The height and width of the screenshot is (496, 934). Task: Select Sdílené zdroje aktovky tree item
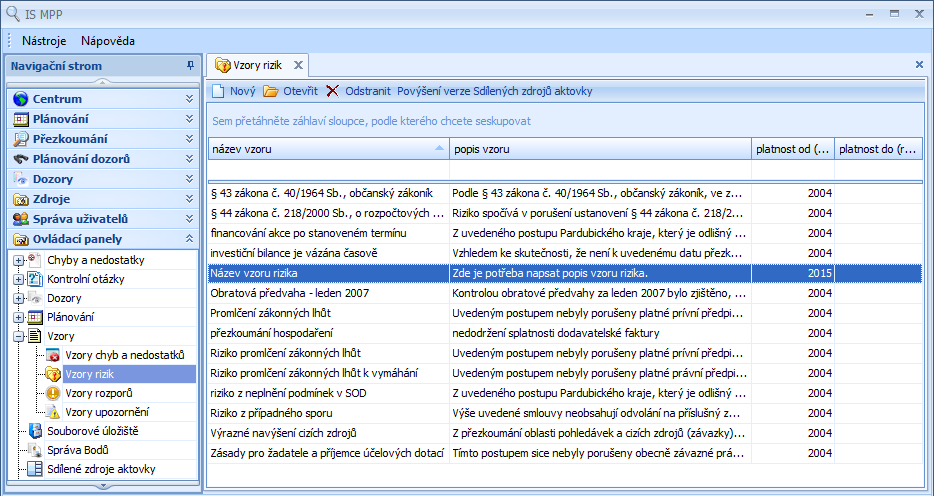[x=101, y=469]
